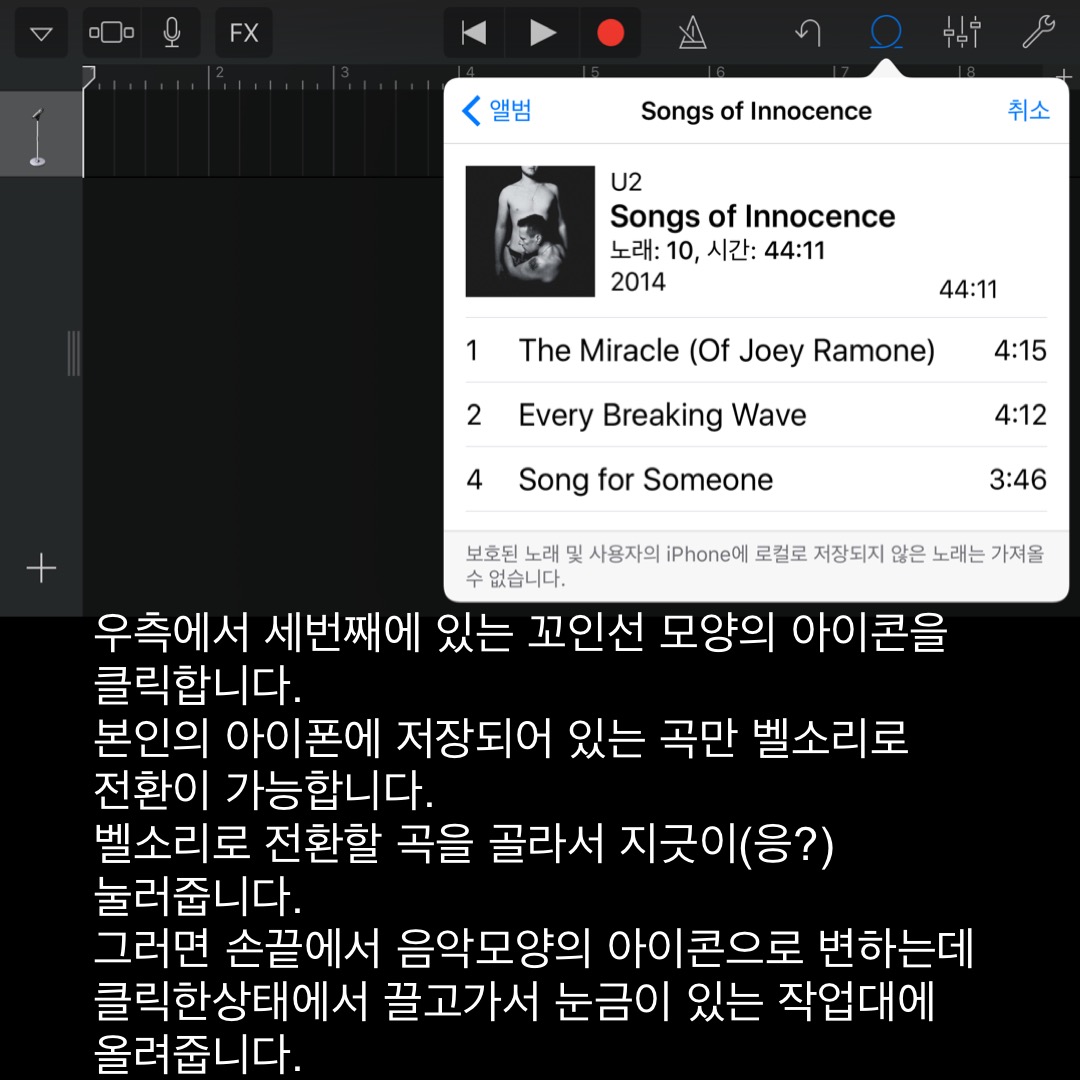Start playback with the play button
The height and width of the screenshot is (1080, 1080).
(542, 32)
